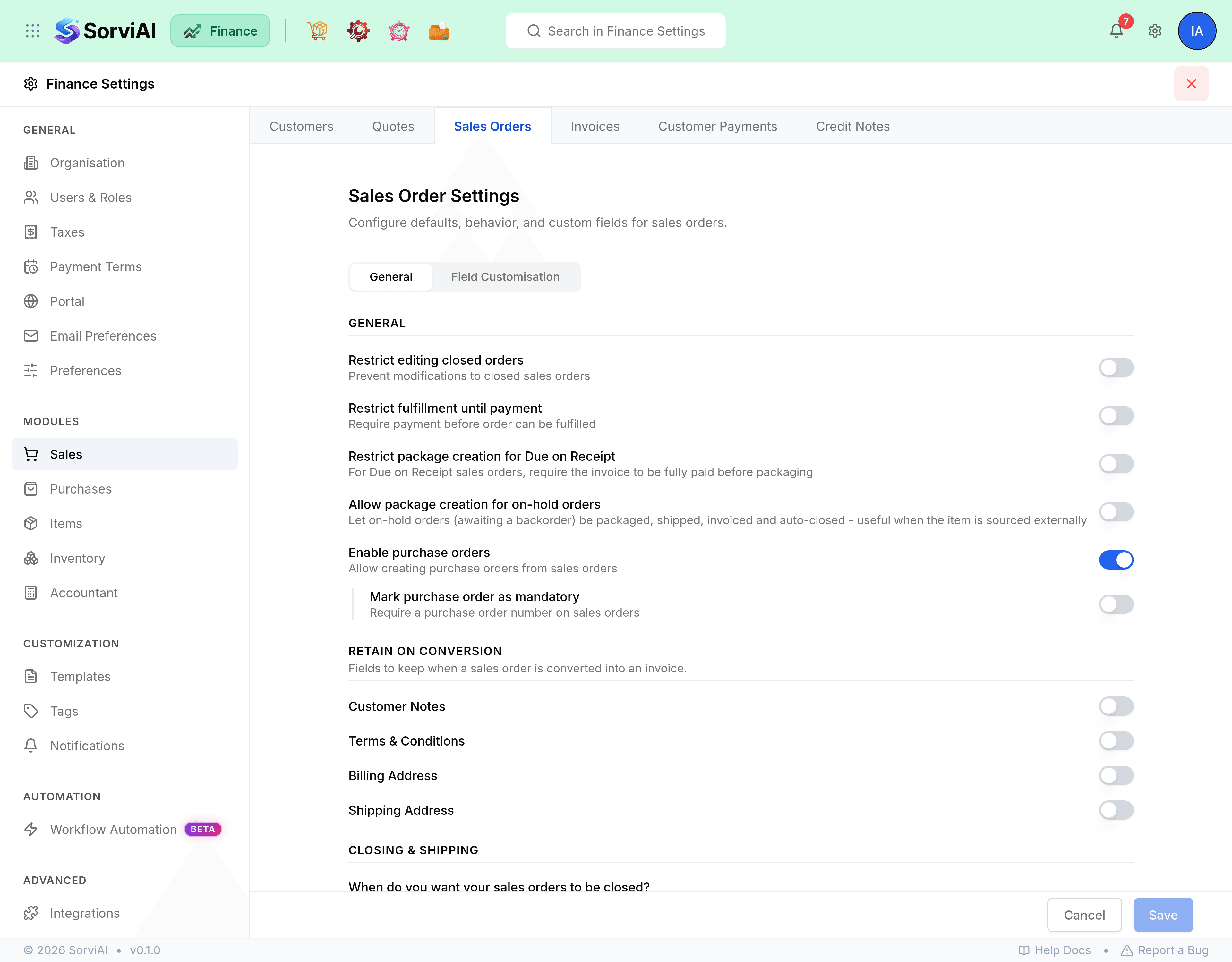
Task: Click the Portal globe icon
Action: 31,302
